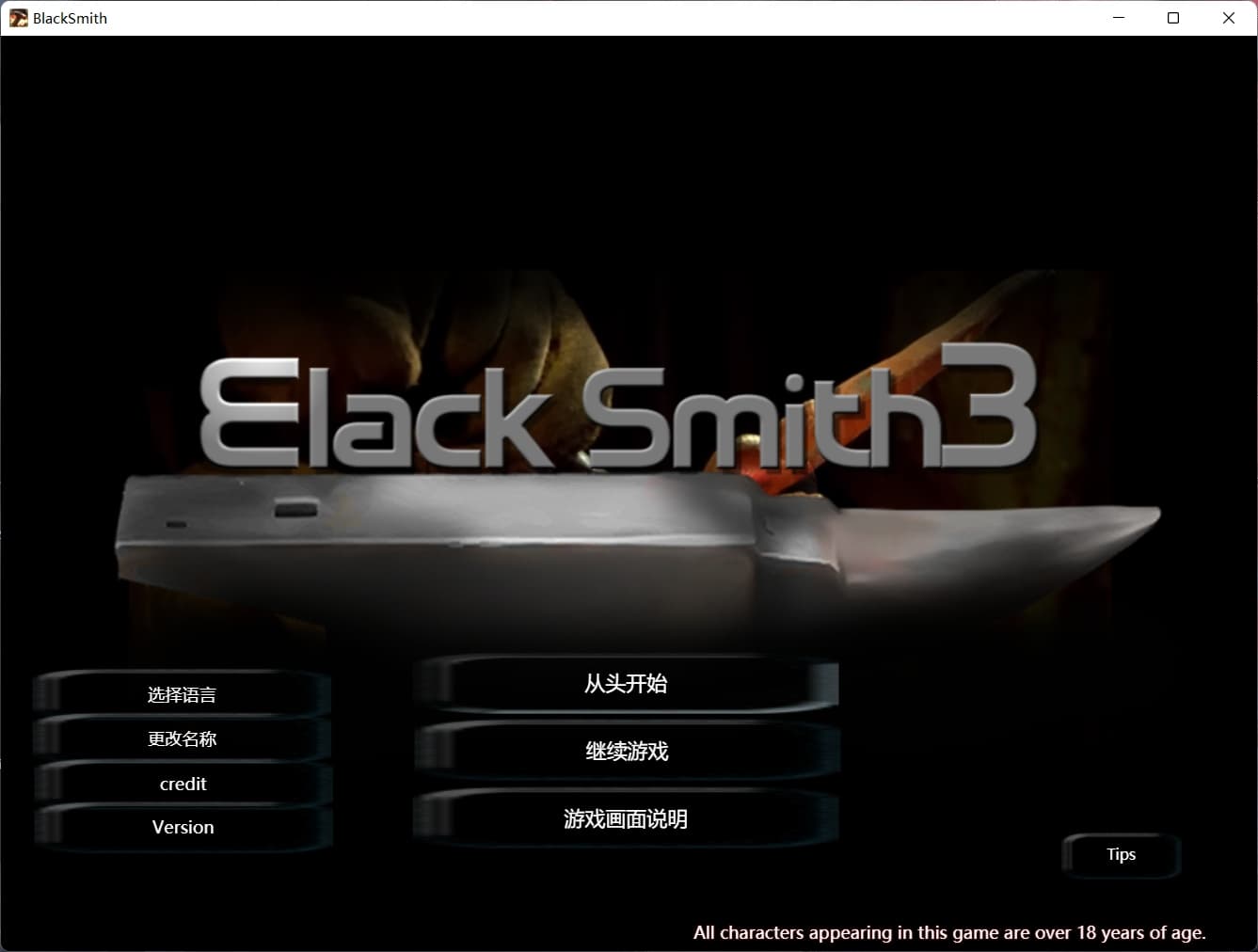
Task: Click the BlackSmith app icon in title bar
Action: [18, 18]
